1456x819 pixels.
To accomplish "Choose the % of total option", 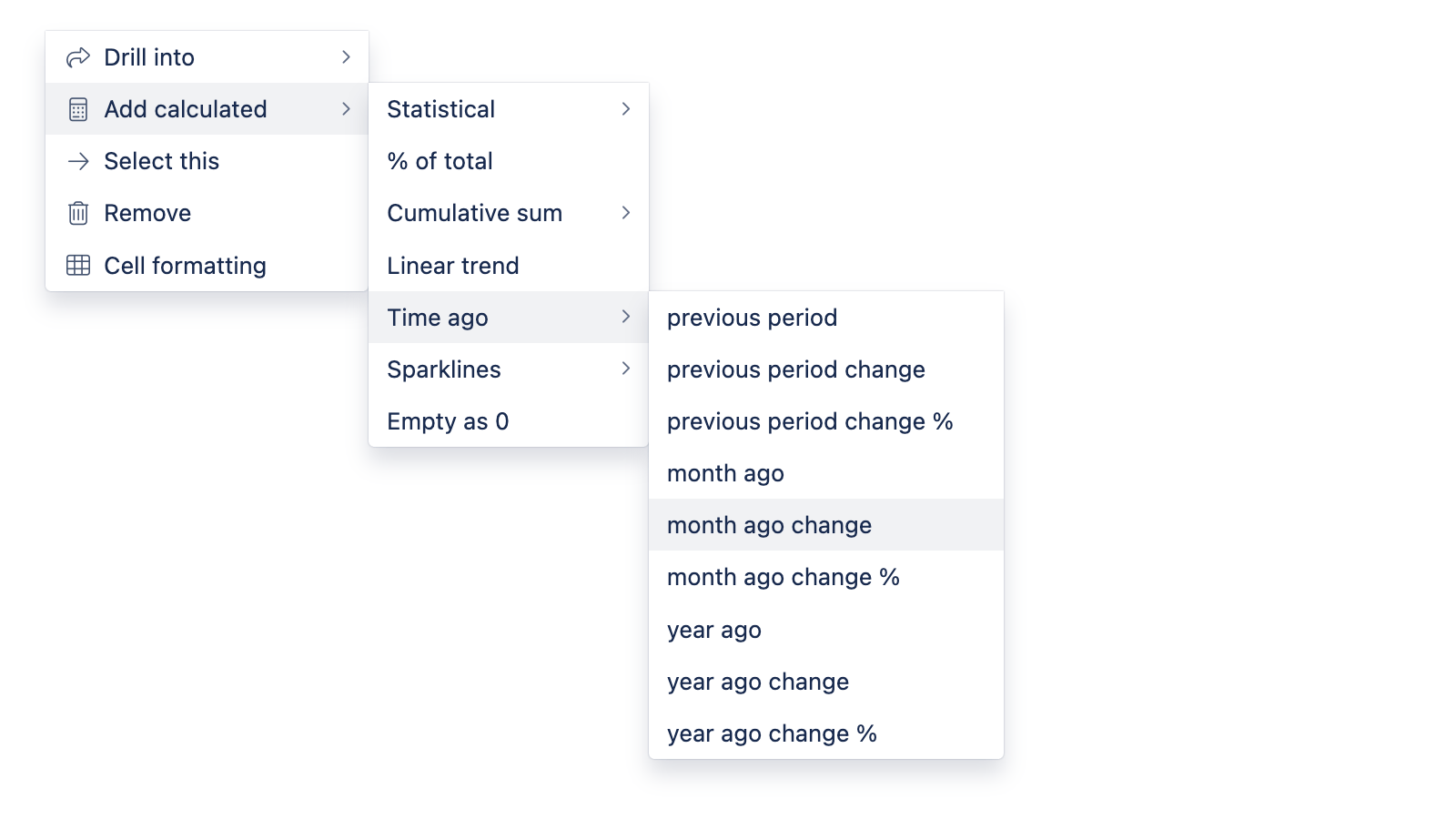I will coord(440,161).
